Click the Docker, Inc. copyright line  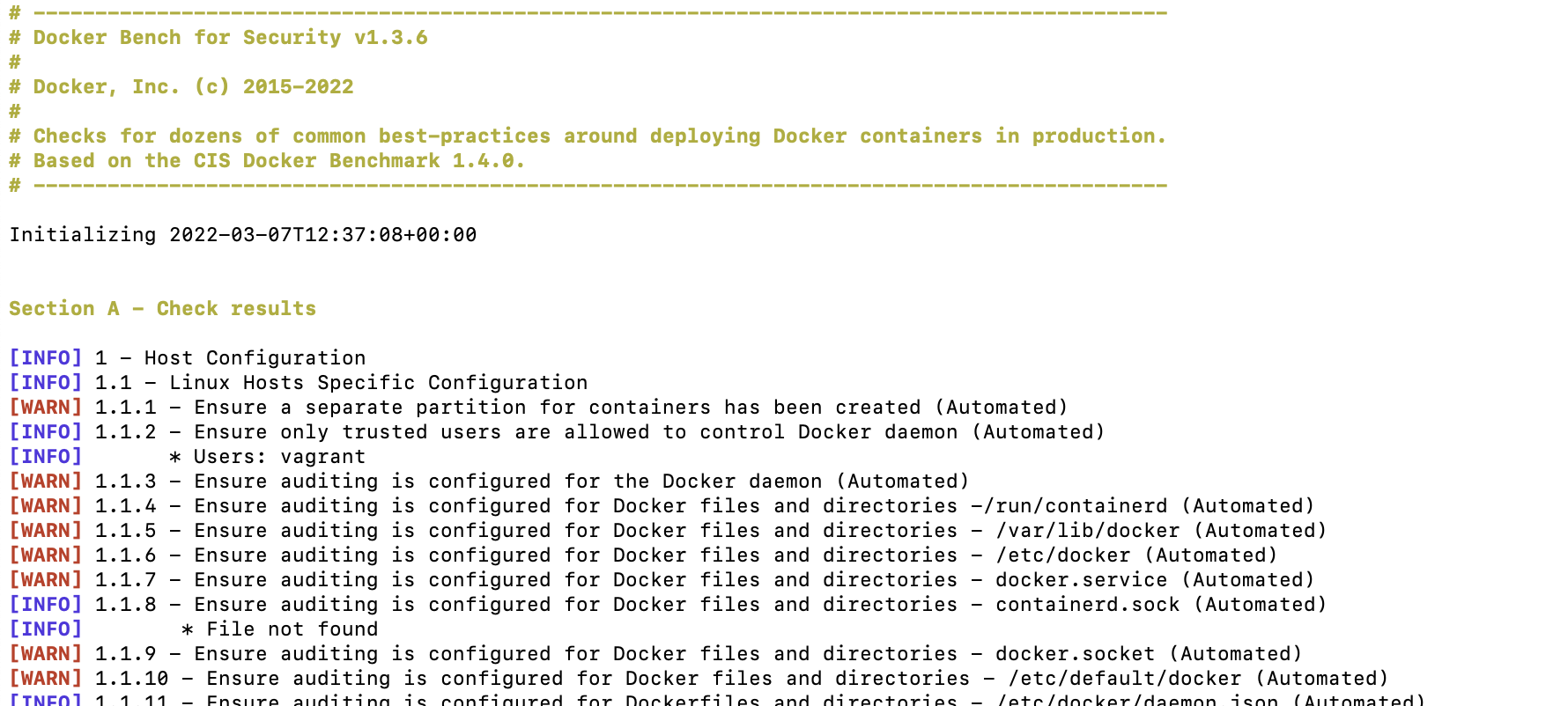click(x=181, y=87)
